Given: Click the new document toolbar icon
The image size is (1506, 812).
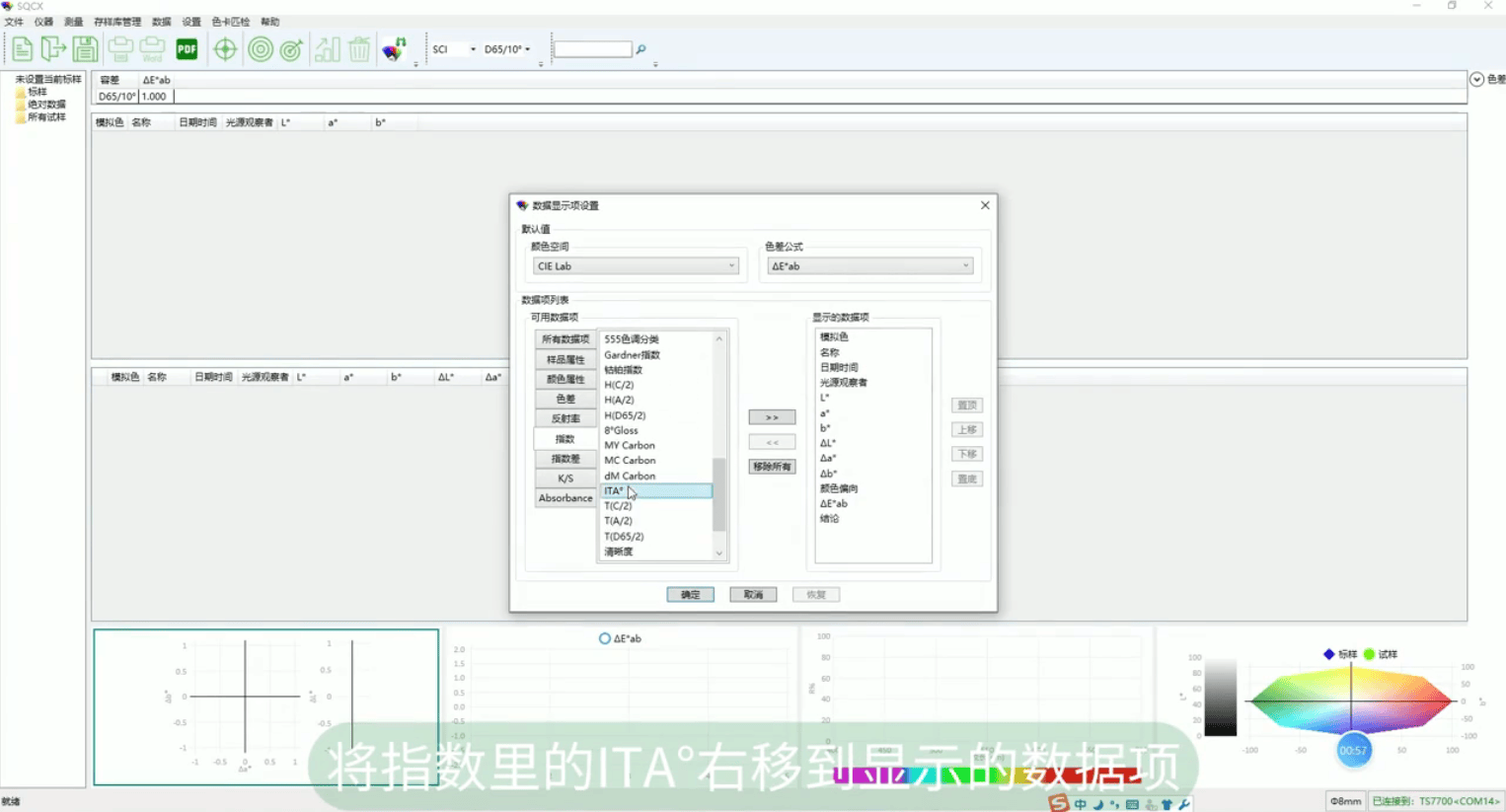Looking at the screenshot, I should pyautogui.click(x=22, y=48).
